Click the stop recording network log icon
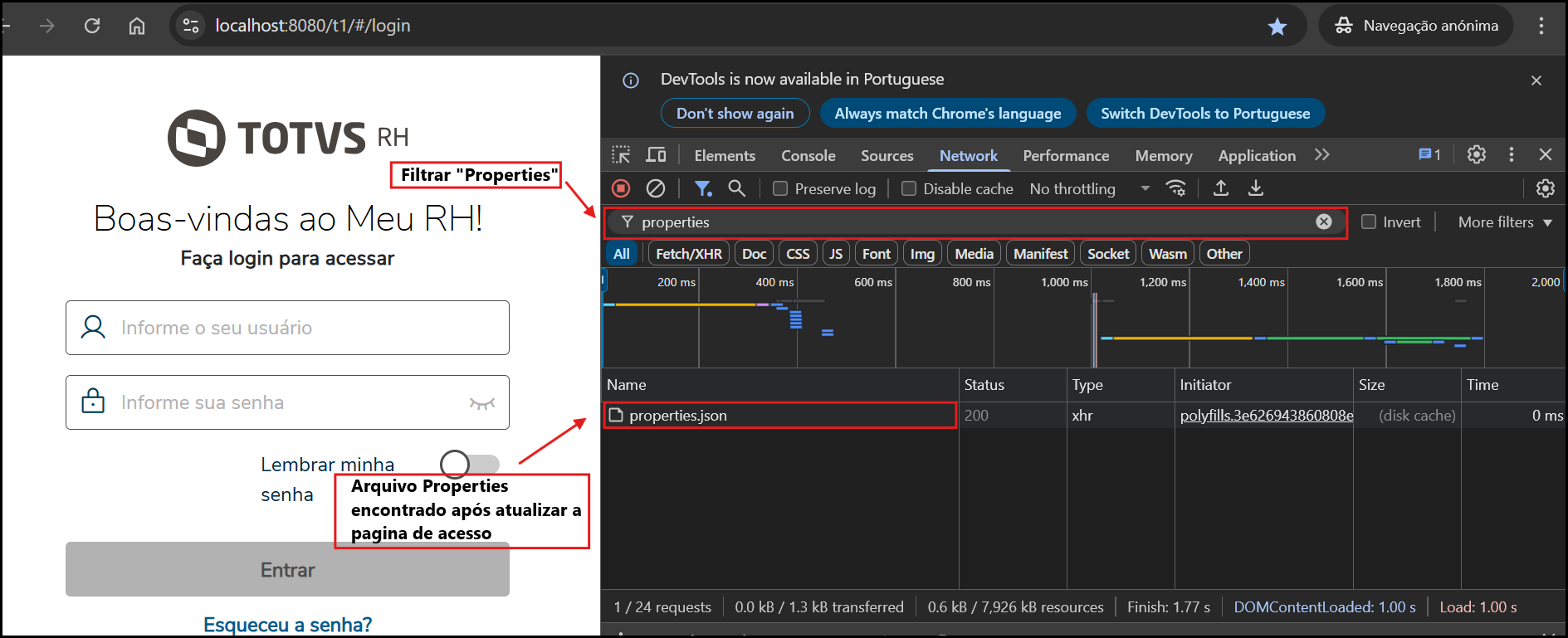This screenshot has width=1568, height=638. click(x=621, y=189)
